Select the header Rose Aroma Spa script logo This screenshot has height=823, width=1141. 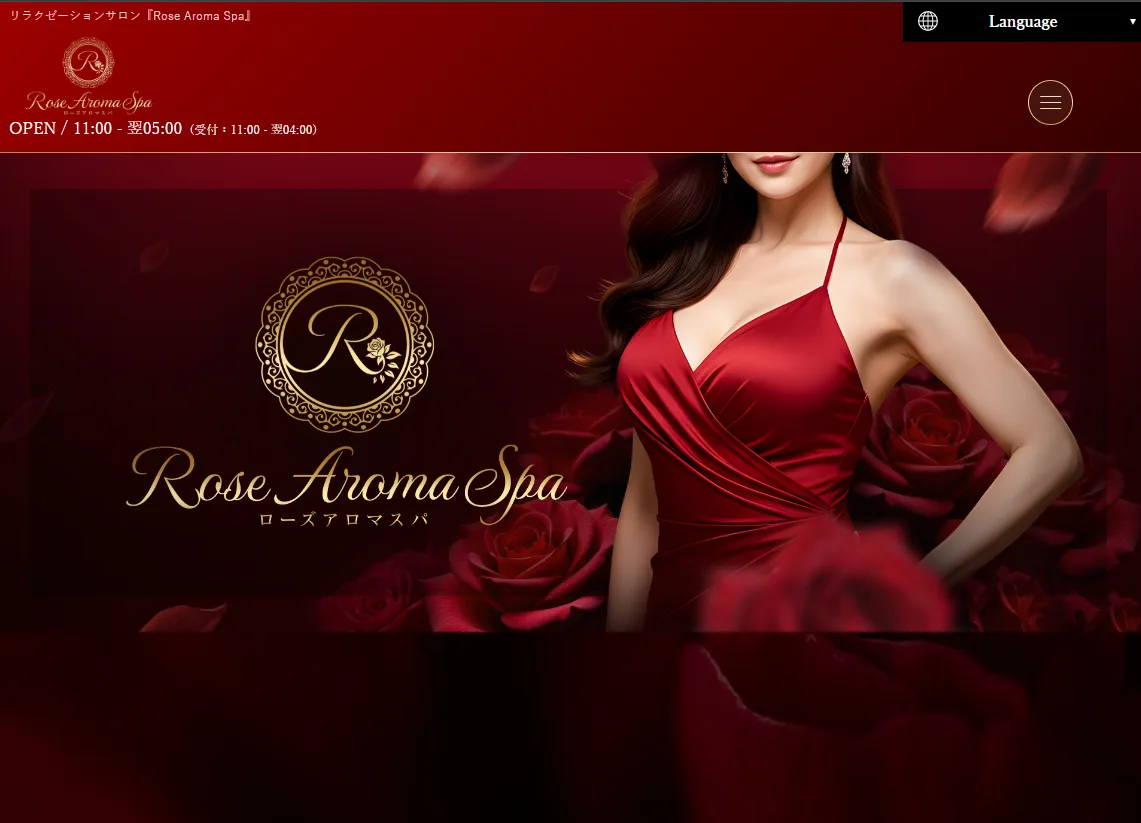coord(89,102)
